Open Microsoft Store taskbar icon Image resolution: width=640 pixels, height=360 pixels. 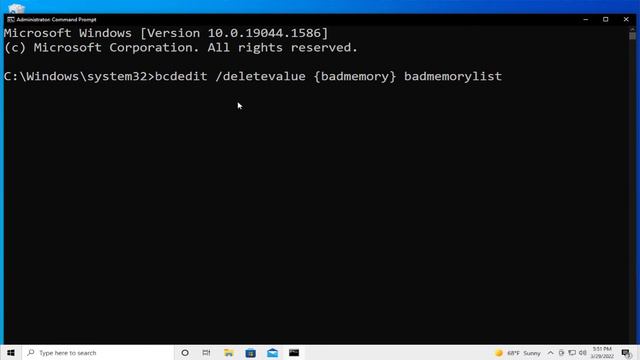tap(251, 353)
